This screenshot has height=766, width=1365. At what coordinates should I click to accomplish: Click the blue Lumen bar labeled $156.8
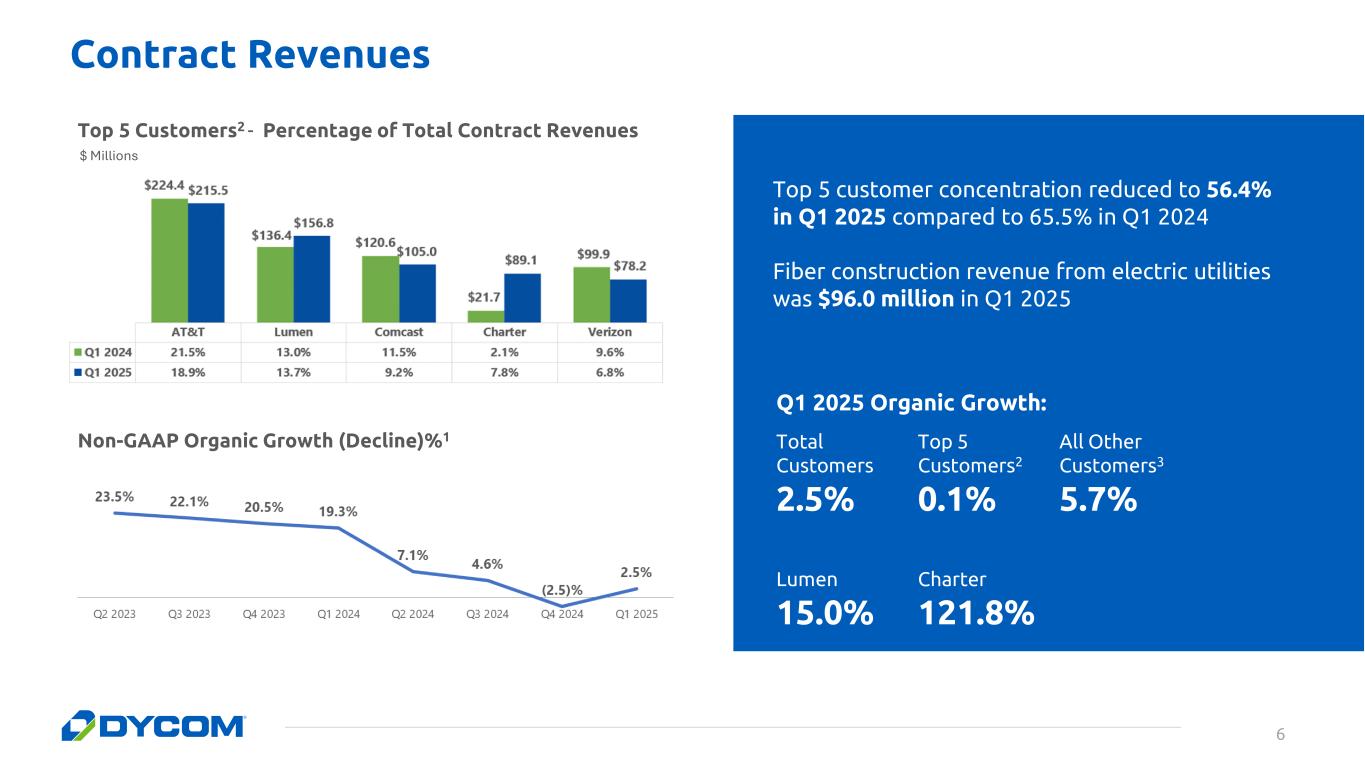[311, 278]
